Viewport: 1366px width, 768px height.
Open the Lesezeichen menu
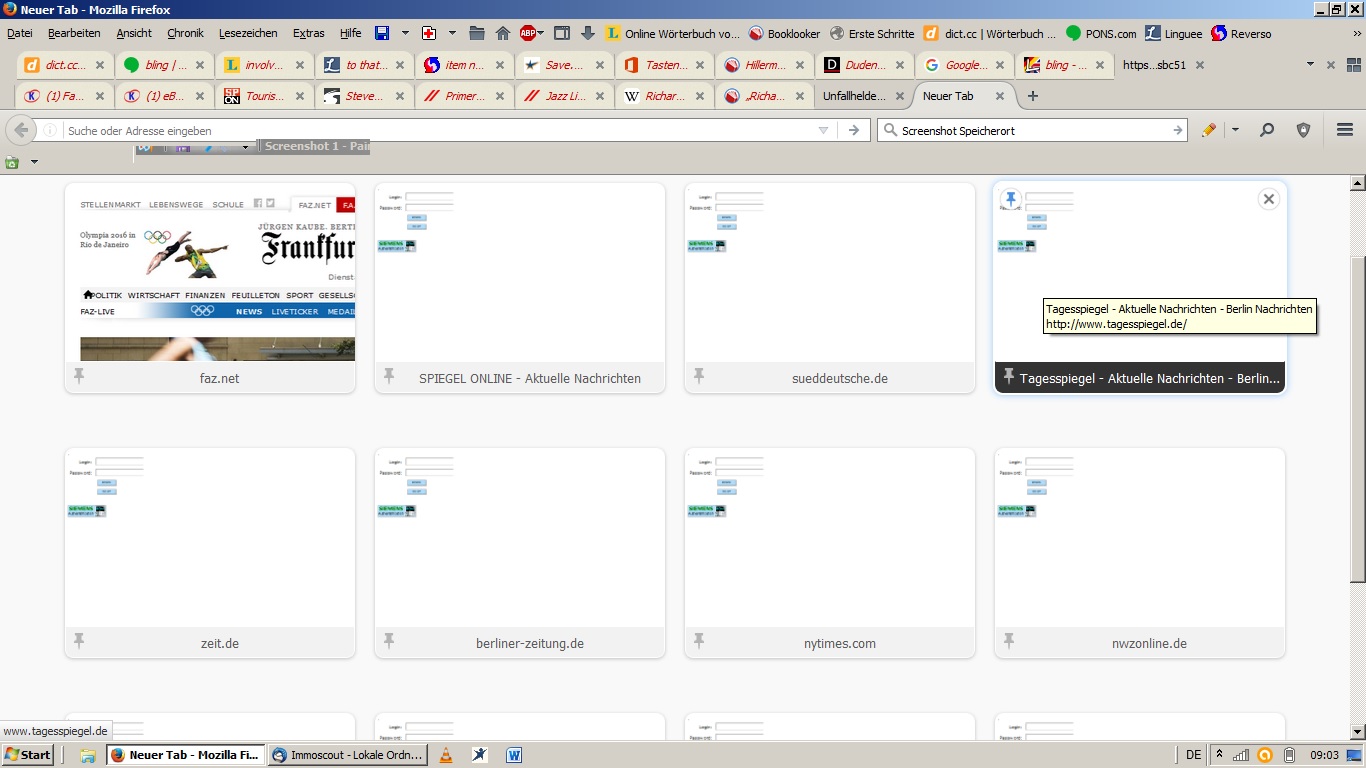click(x=248, y=33)
